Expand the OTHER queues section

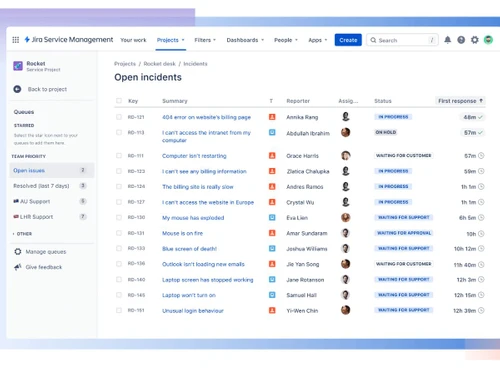pos(22,234)
